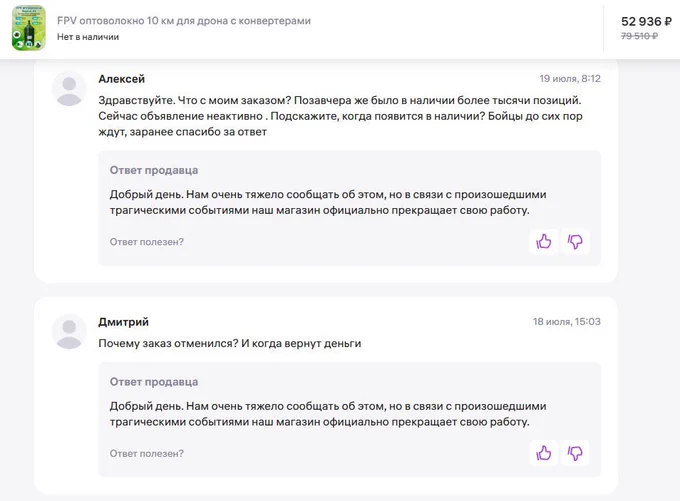Viewport: 680px width, 501px height.
Task: Dislike the seller's answer to Дмитрий
Action: click(575, 453)
